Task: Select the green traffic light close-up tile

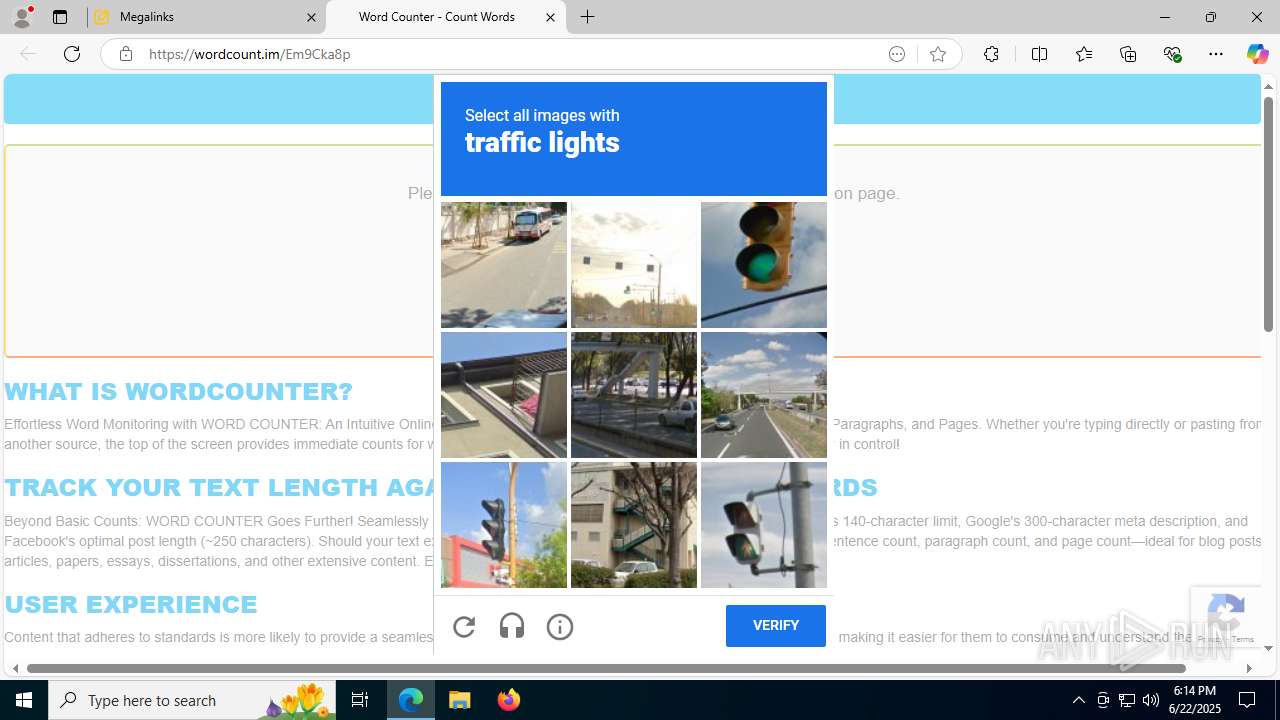Action: (x=764, y=265)
